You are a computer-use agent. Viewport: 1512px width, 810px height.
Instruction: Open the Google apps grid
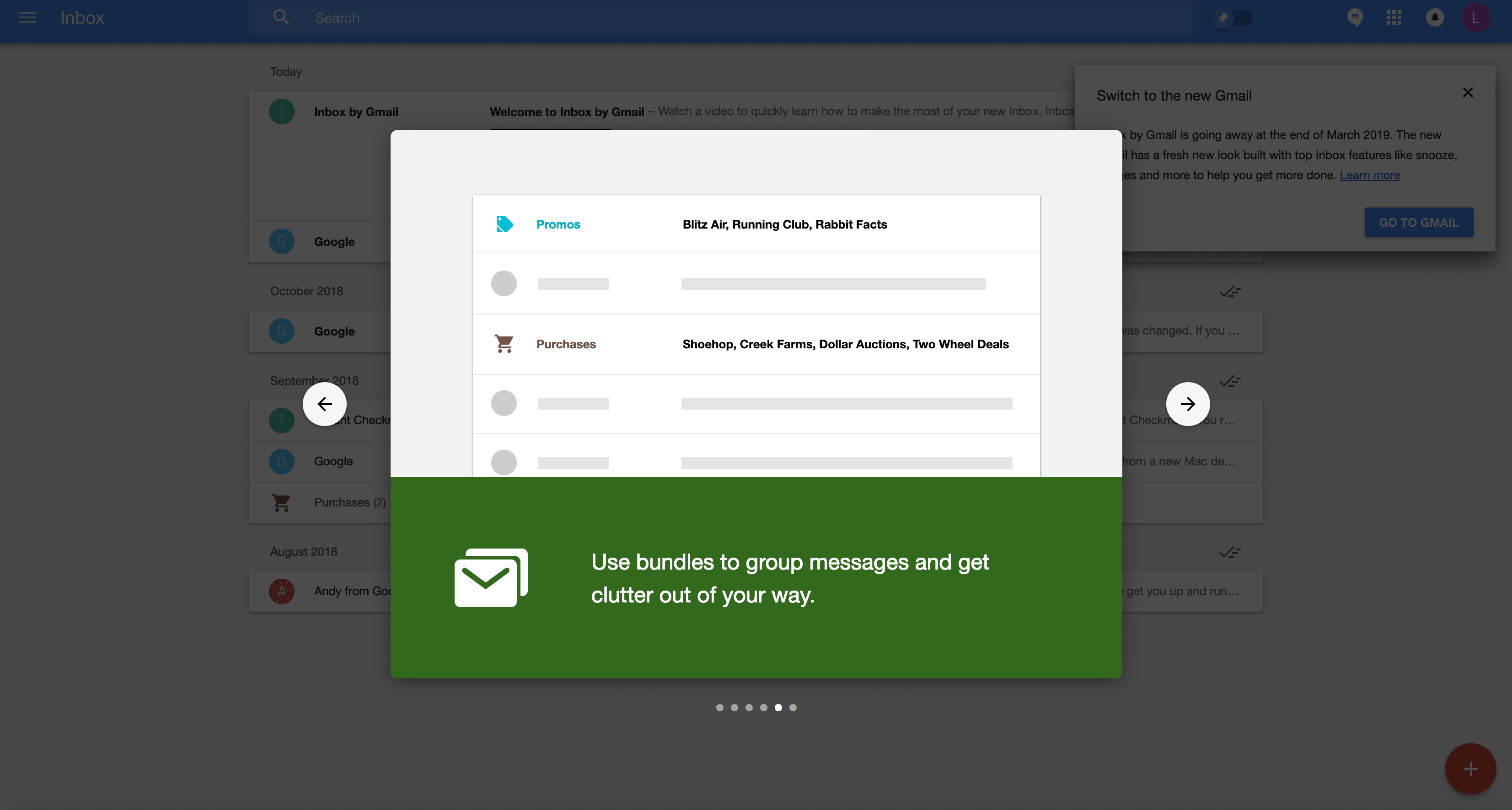(1394, 17)
